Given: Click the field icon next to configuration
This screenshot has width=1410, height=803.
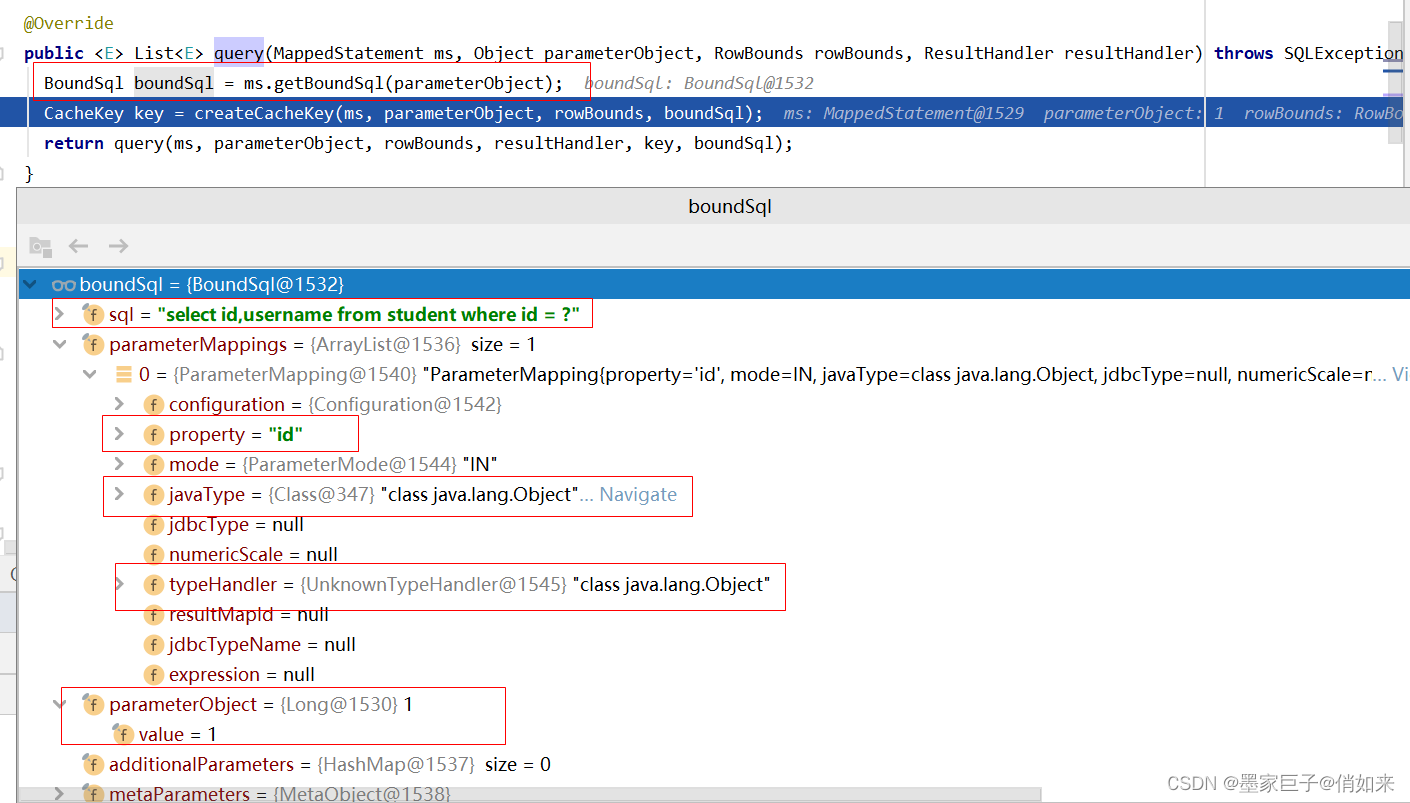Looking at the screenshot, I should tap(153, 405).
